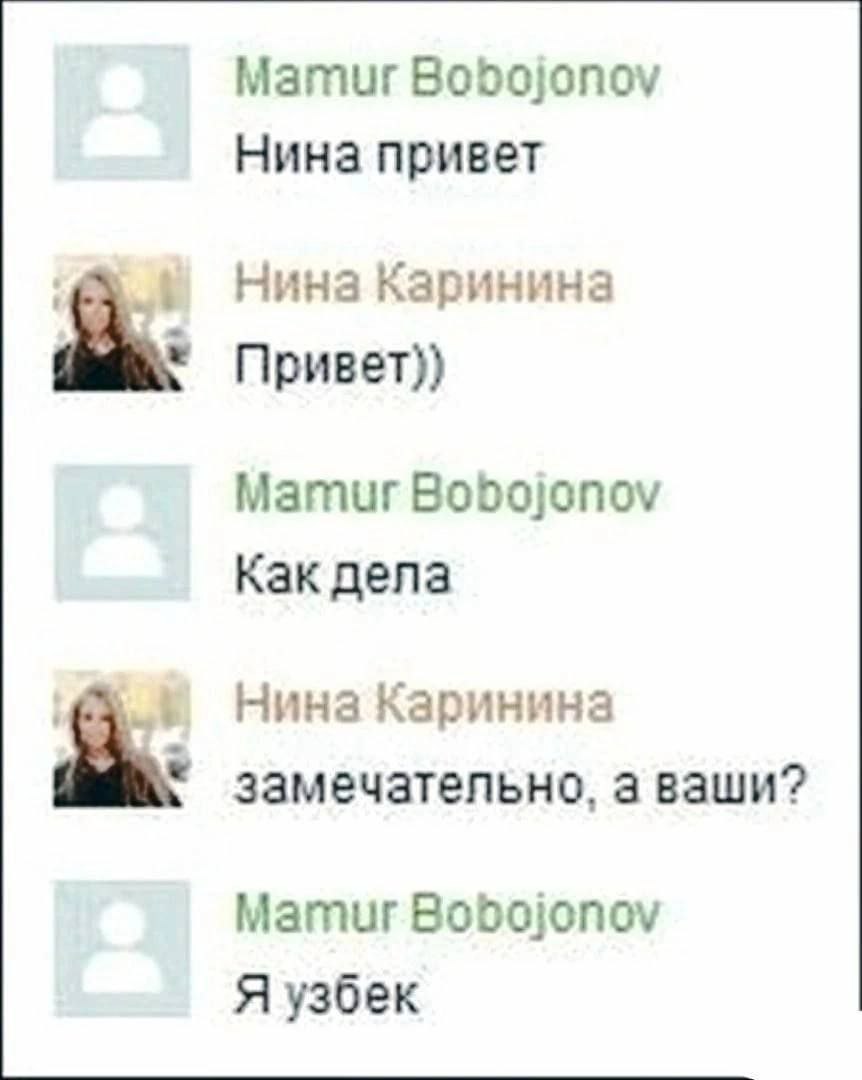Click the surname 'Каринина' in the first Nina header
The height and width of the screenshot is (1080, 862).
click(496, 285)
